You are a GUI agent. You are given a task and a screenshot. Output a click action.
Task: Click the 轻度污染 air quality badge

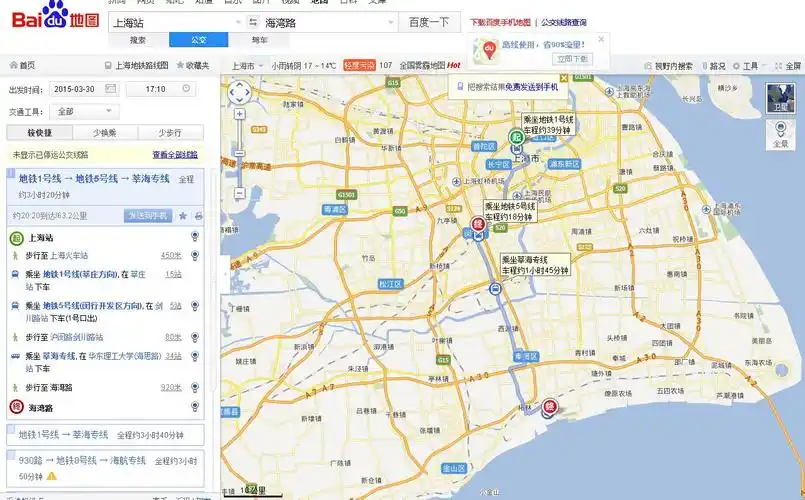click(359, 65)
